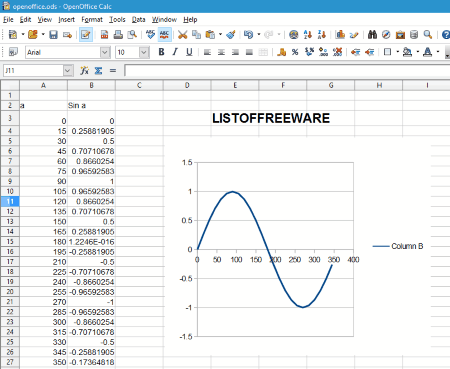
Task: Toggle AutoSpellcheck
Action: point(164,34)
